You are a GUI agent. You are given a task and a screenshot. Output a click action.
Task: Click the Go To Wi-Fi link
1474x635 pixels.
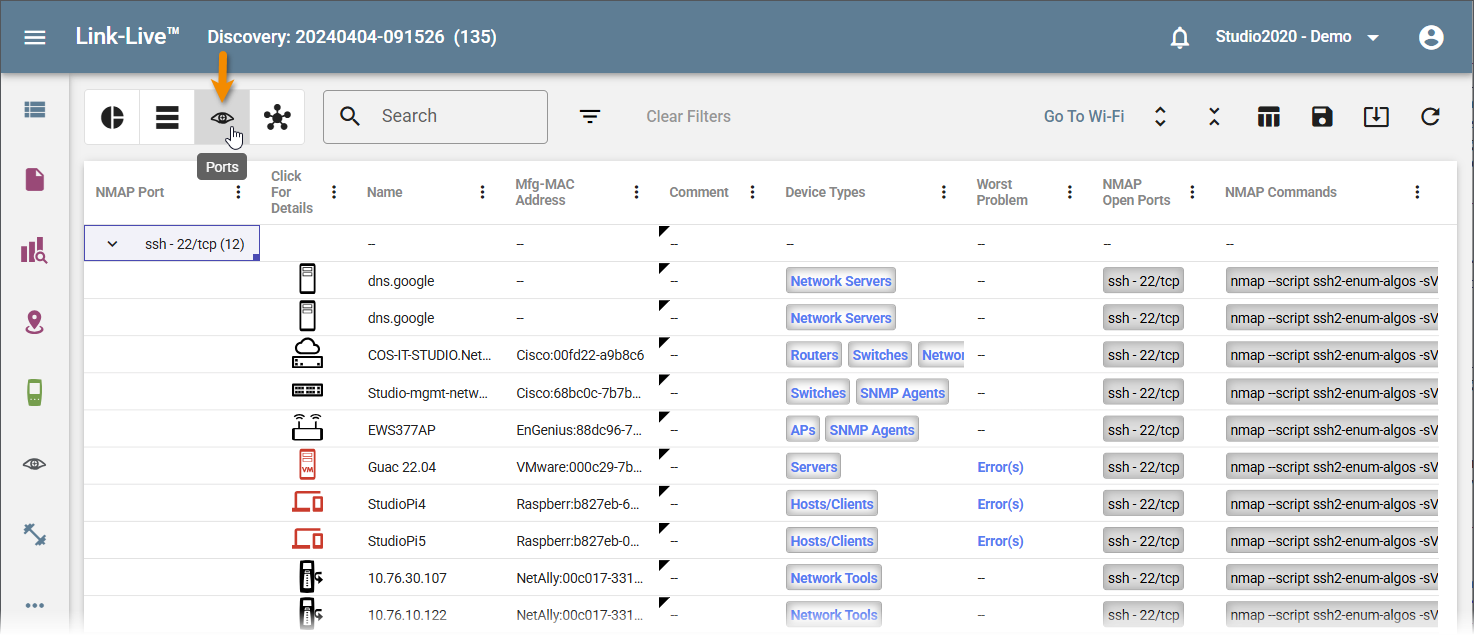point(1084,117)
